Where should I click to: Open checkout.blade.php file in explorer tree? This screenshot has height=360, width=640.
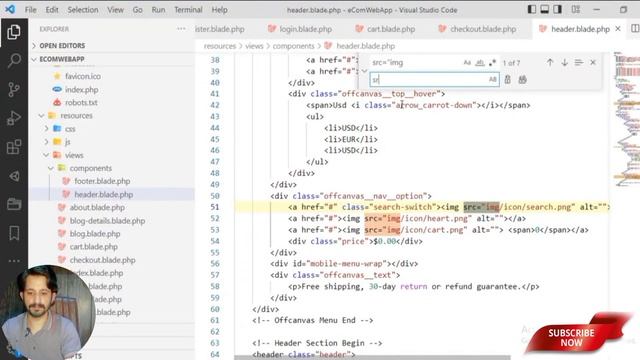(102, 260)
